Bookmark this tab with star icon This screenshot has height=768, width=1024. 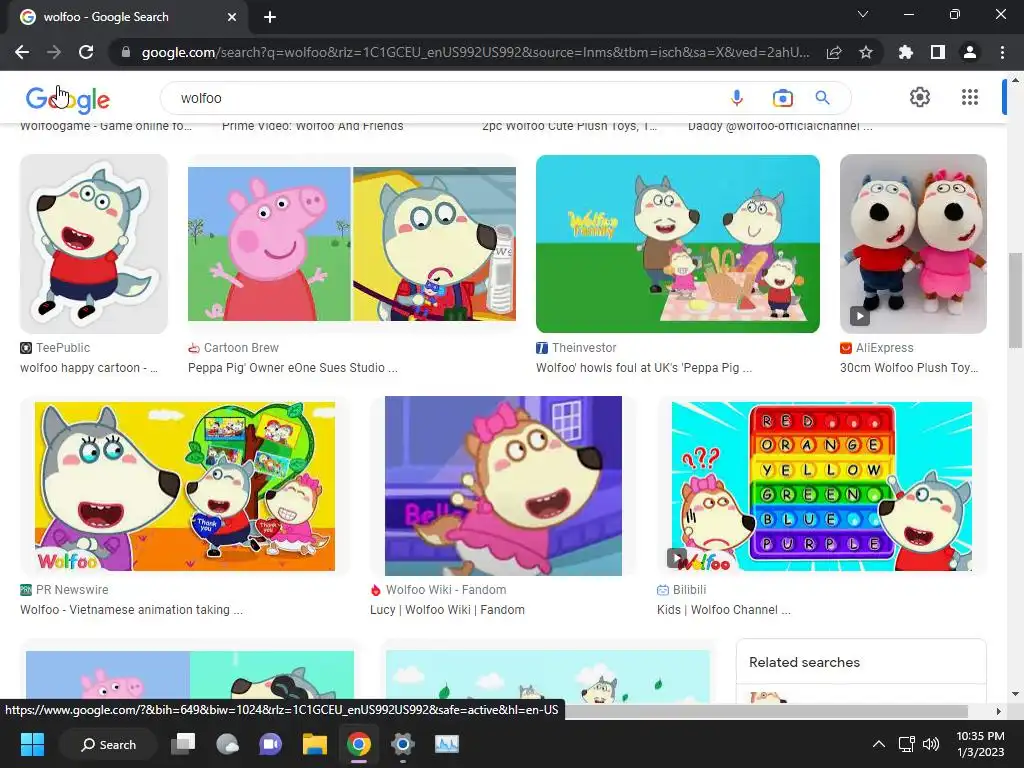(x=866, y=52)
